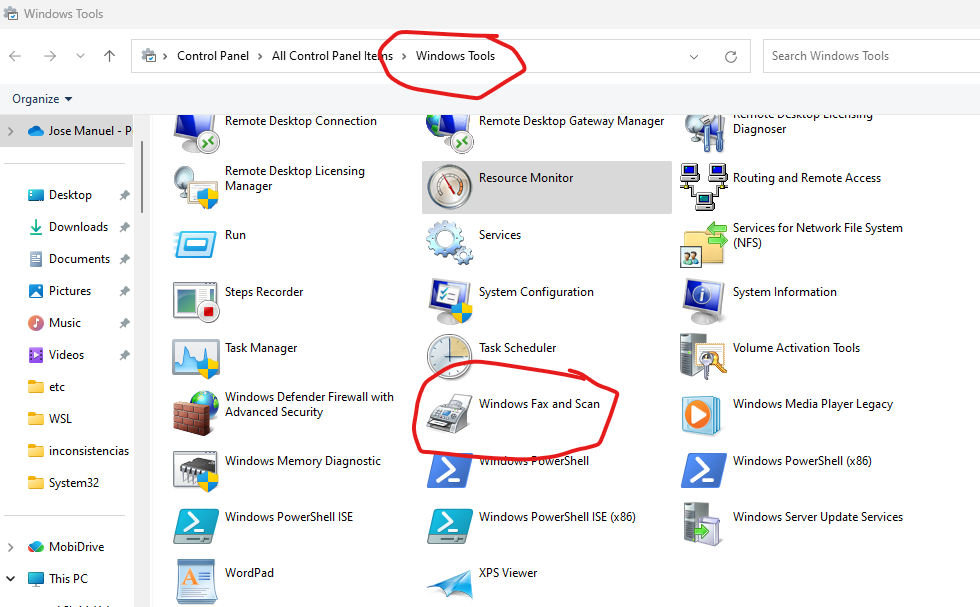
Task: Open the Windows Memory Diagnostic chip icon
Action: coord(196,471)
